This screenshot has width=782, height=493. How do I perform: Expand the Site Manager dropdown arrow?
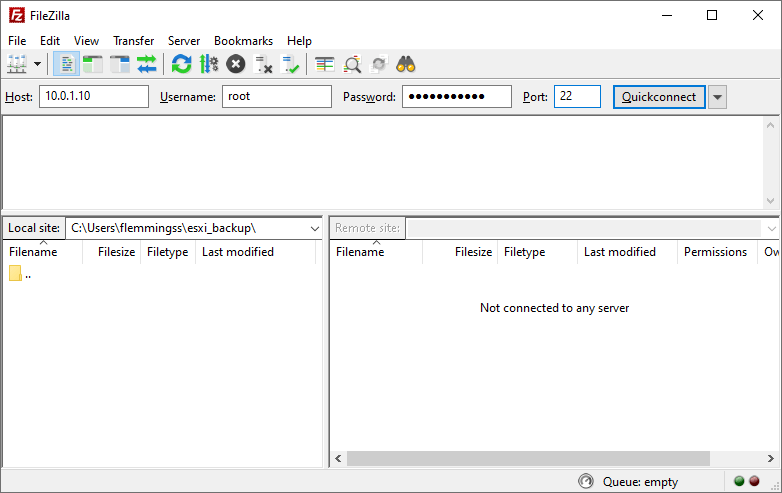click(37, 64)
